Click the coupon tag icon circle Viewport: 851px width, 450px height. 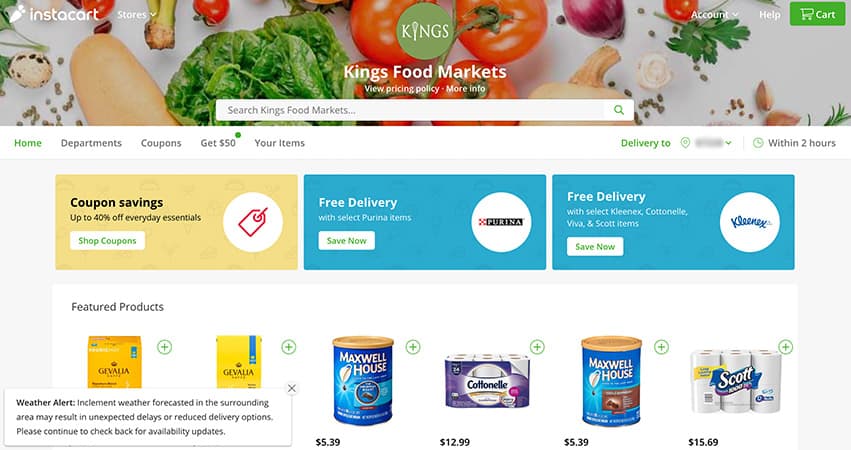point(253,222)
